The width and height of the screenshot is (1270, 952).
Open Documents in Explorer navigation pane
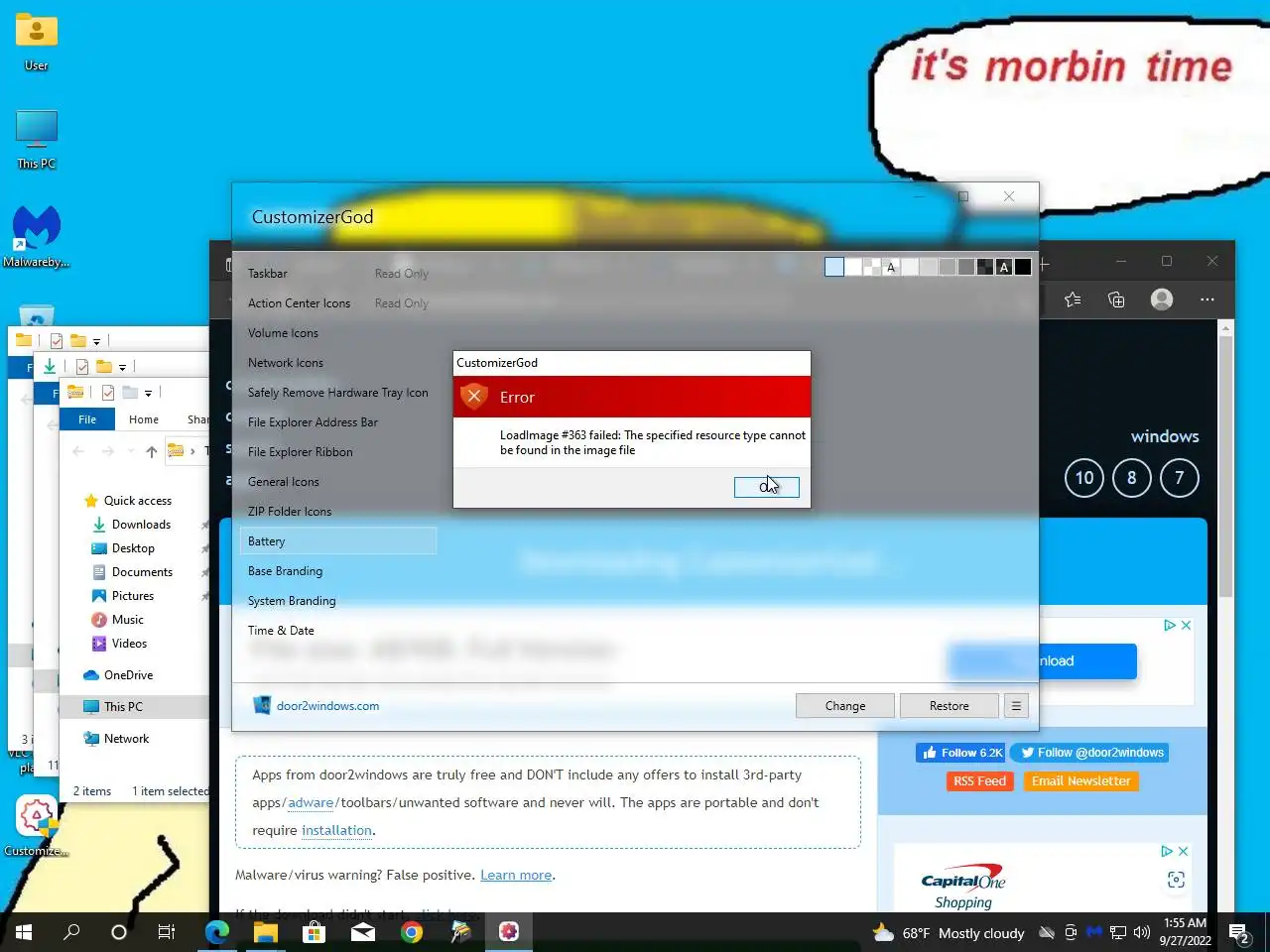click(142, 572)
